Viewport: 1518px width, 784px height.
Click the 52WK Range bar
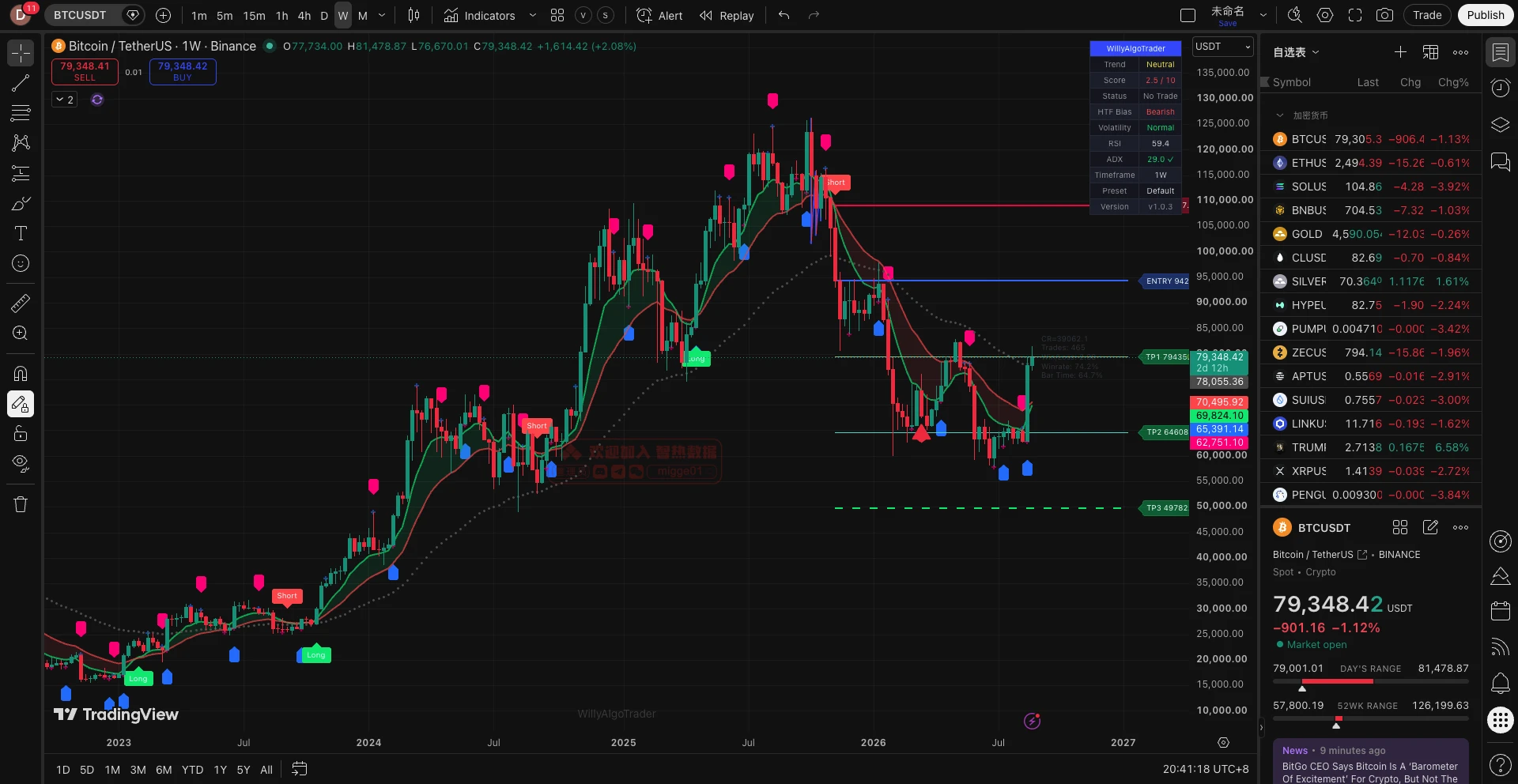tap(1371, 718)
